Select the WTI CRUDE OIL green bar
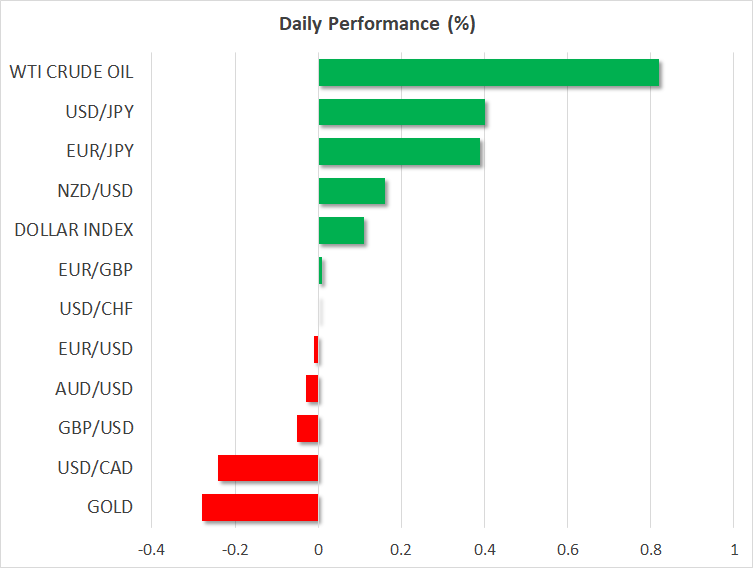753x568 pixels. click(488, 73)
